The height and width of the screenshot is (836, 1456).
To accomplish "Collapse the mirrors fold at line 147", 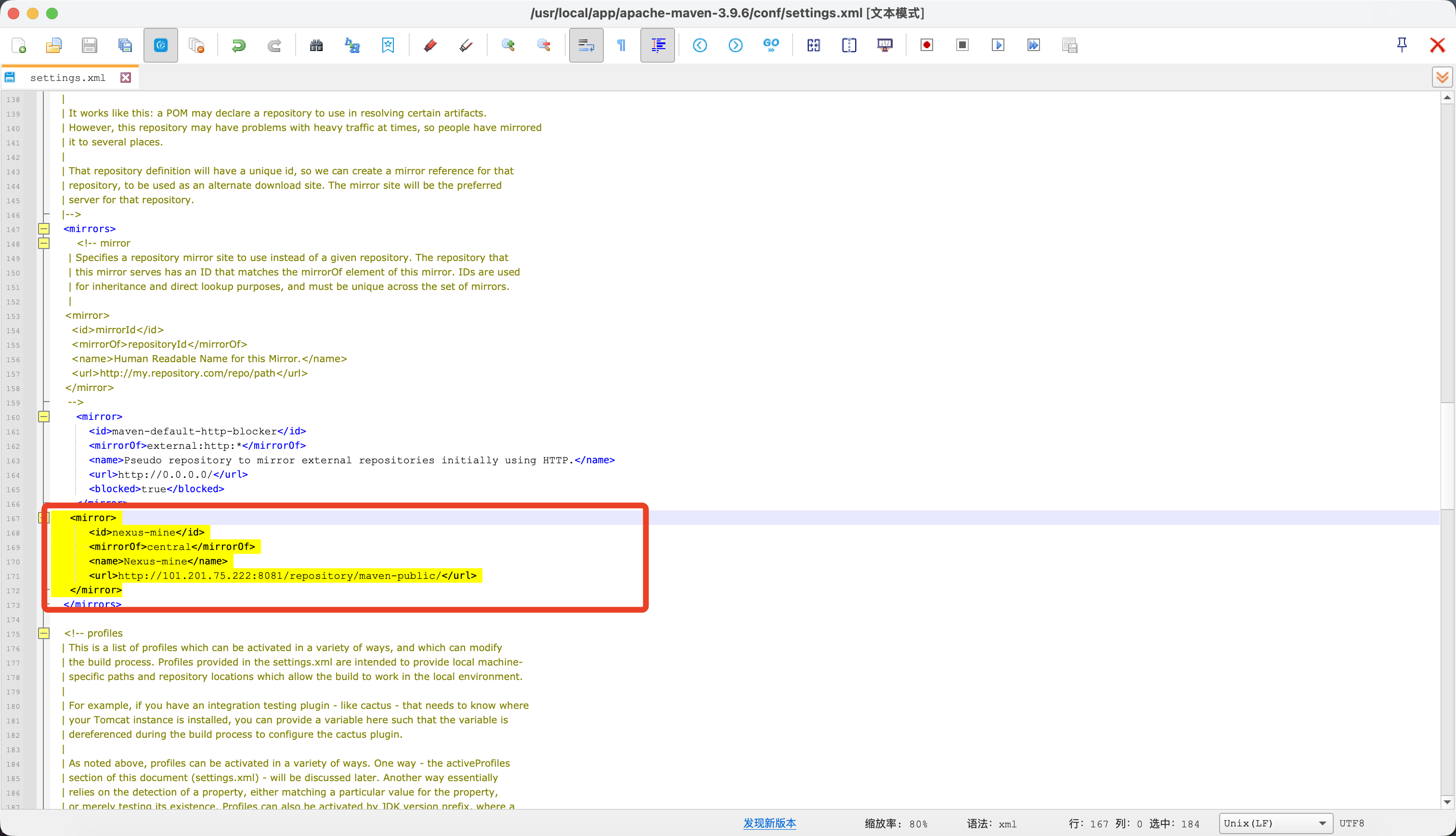I will click(44, 229).
